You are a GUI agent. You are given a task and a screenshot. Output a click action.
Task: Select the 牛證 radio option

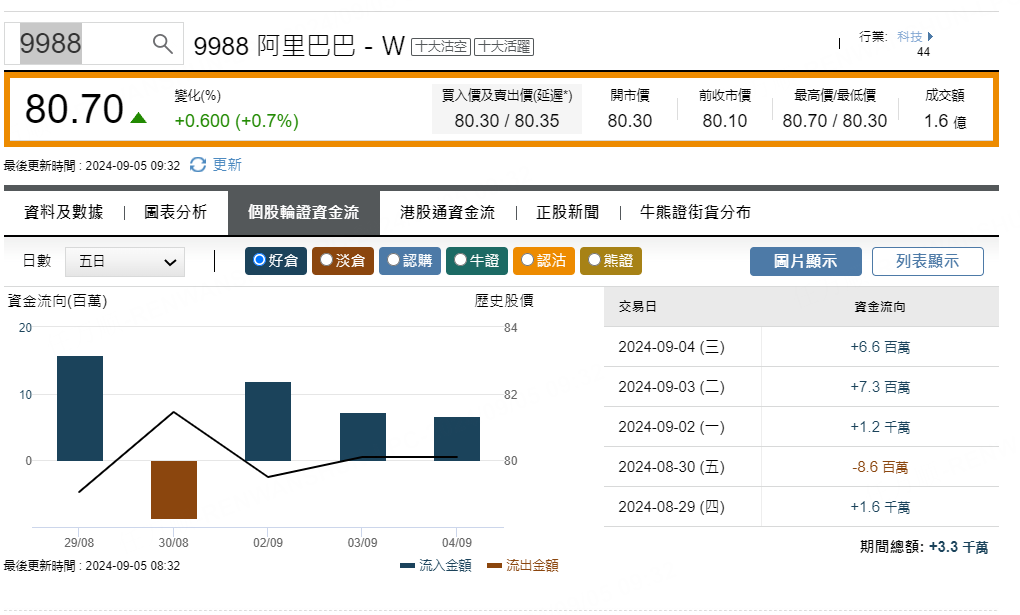click(477, 261)
